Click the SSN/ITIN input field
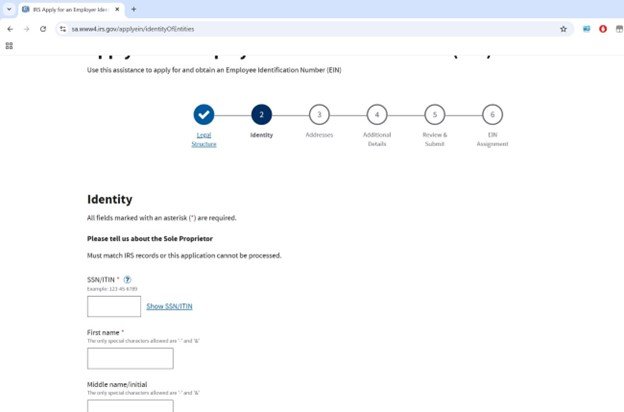This screenshot has width=624, height=412. pyautogui.click(x=114, y=306)
